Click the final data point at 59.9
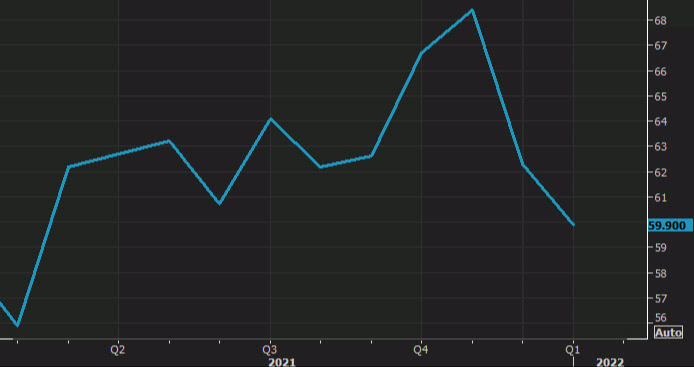The image size is (694, 367). (574, 225)
